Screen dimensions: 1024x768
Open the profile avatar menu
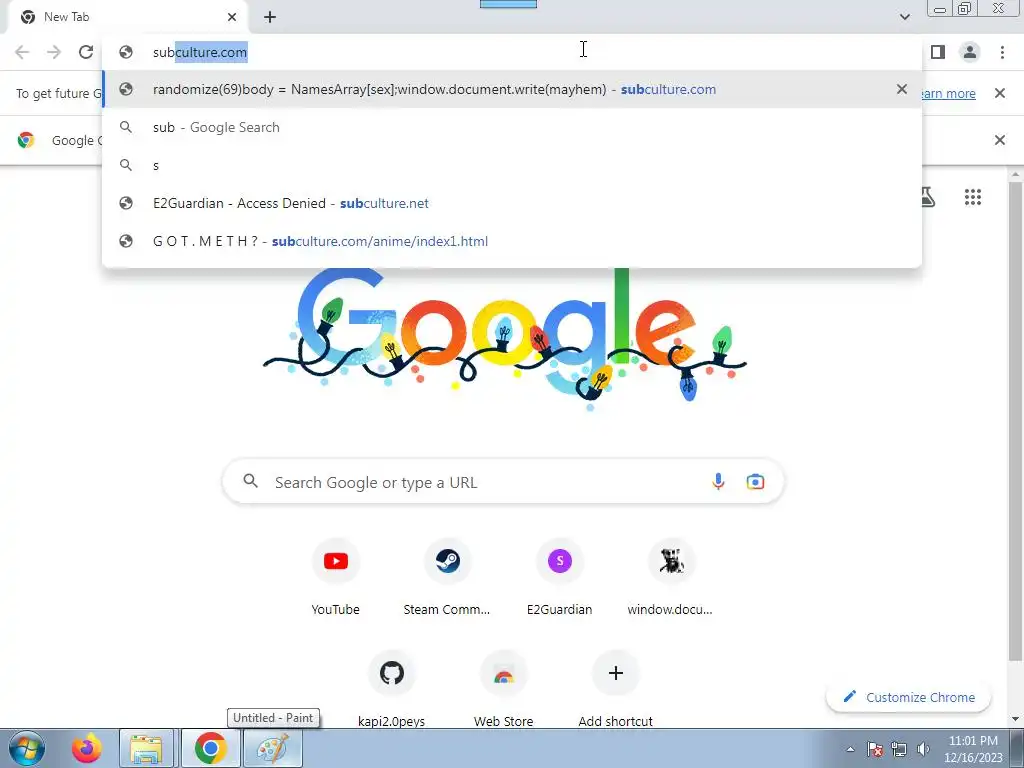pos(970,52)
